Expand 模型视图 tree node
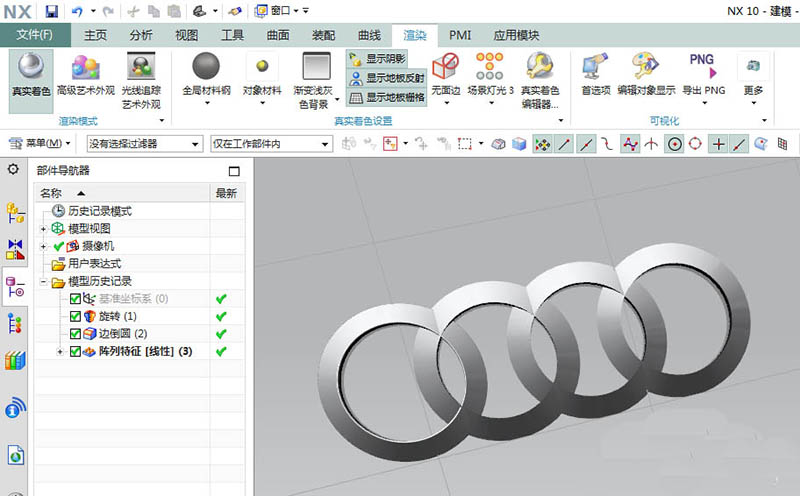The width and height of the screenshot is (800, 496). (43, 229)
